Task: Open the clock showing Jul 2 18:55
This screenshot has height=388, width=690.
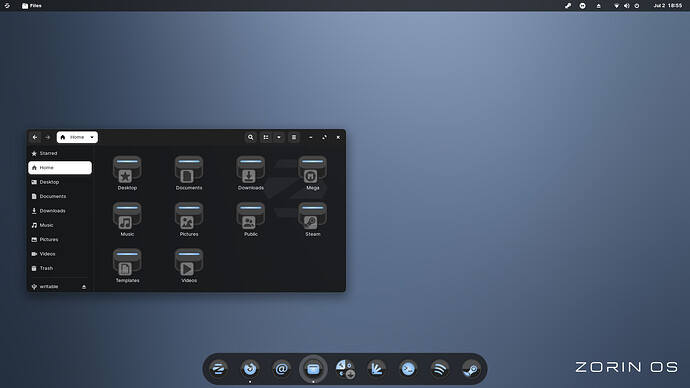Action: [x=668, y=6]
